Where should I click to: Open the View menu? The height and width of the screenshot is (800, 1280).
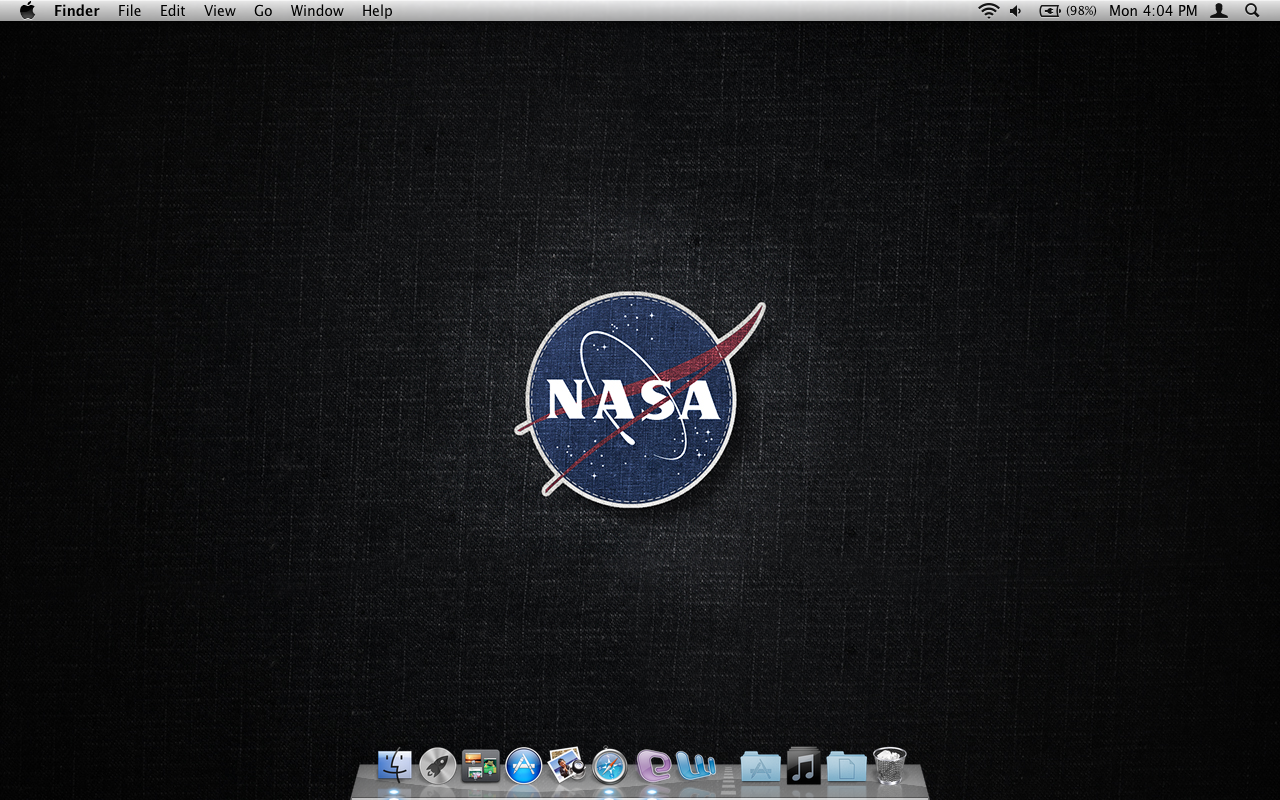[220, 11]
